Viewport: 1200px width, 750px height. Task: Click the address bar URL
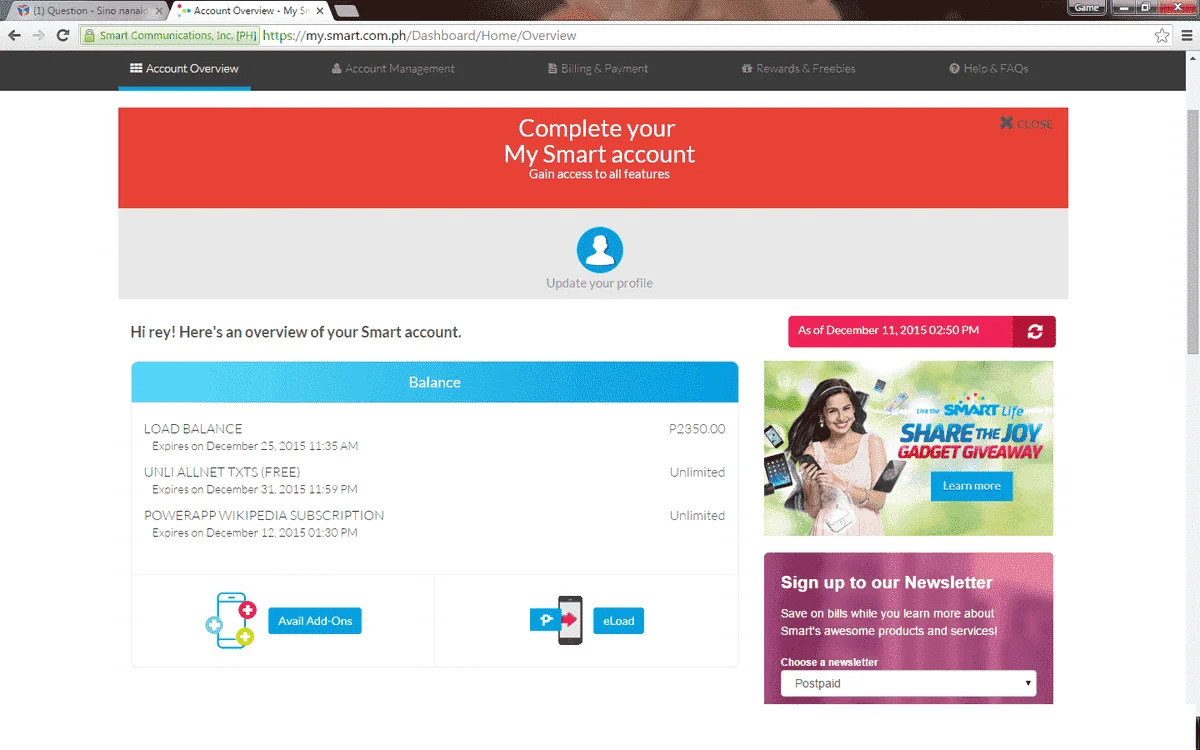point(420,35)
